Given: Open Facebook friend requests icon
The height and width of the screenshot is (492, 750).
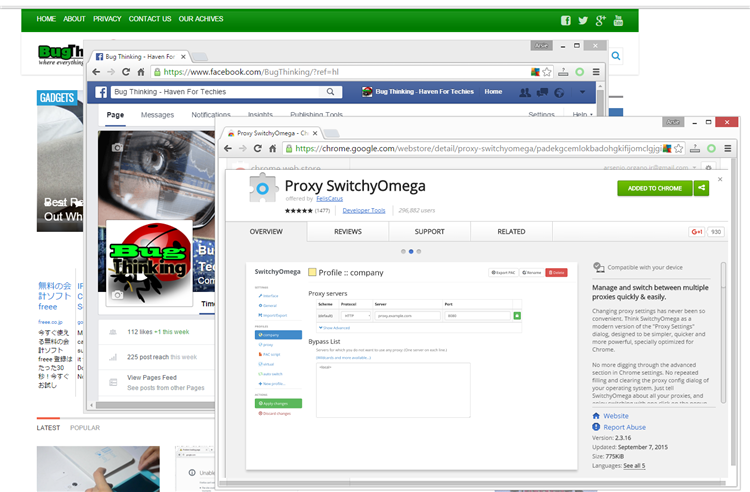Looking at the screenshot, I should coord(525,92).
